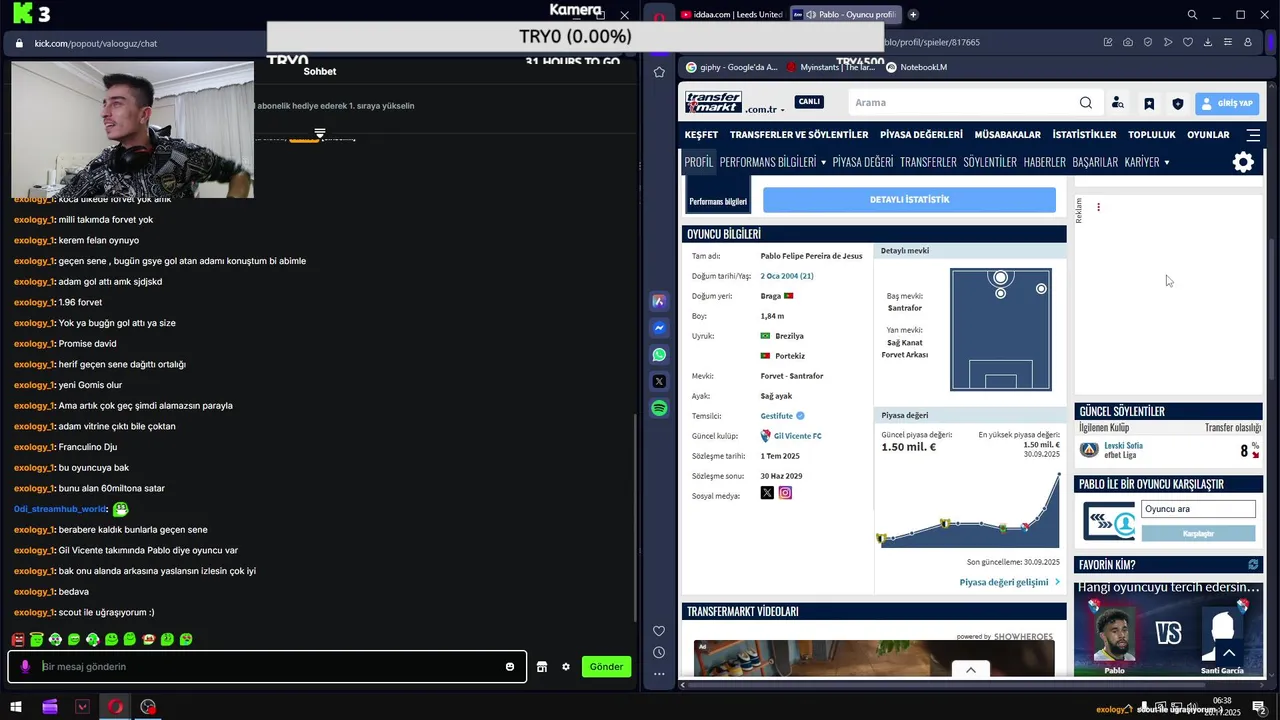Open Opera sidebar history clock icon
Screen dimensions: 1280x720
(659, 653)
